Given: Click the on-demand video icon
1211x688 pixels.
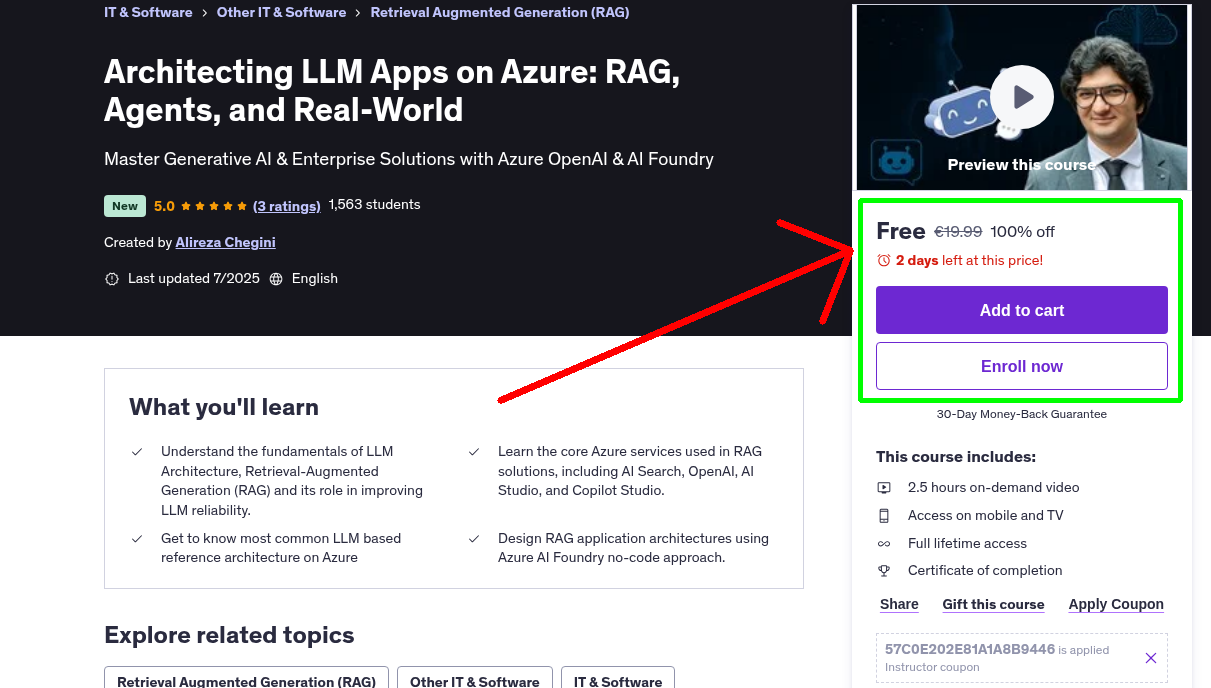Looking at the screenshot, I should (884, 488).
